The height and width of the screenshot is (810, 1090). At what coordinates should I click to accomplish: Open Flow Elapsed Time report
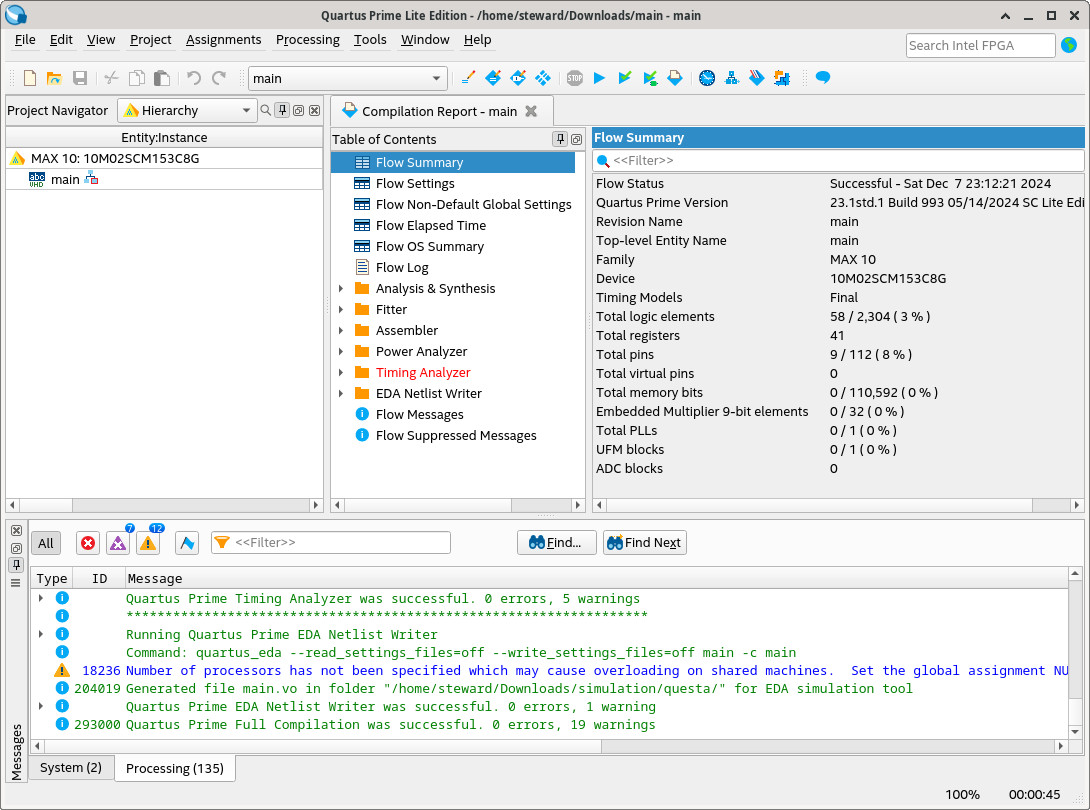430,225
